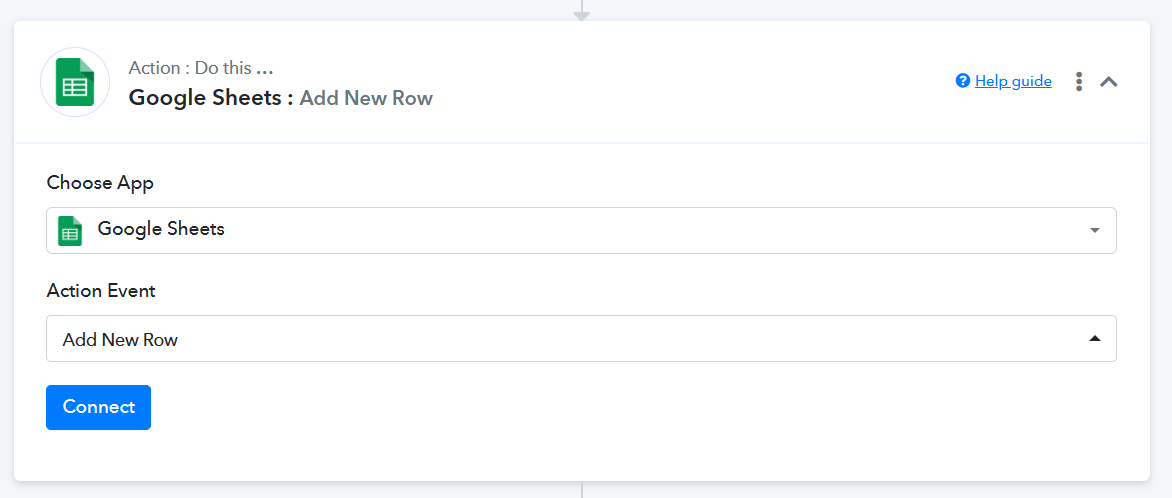This screenshot has height=498, width=1172.
Task: Collapse the action step with the chevron
Action: (x=1108, y=82)
